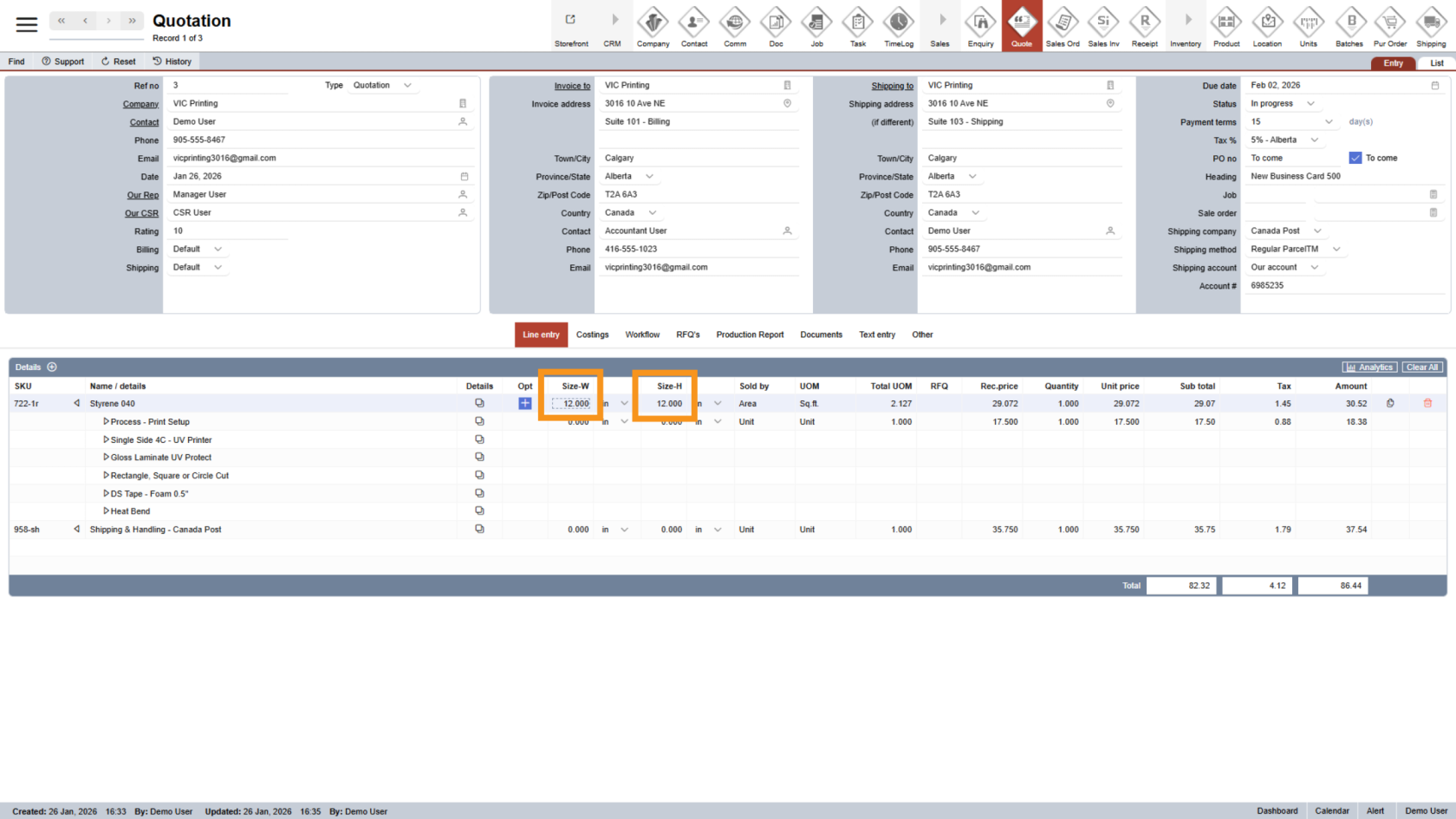Open the hamburger main menu
The image size is (1456, 819).
(x=27, y=24)
